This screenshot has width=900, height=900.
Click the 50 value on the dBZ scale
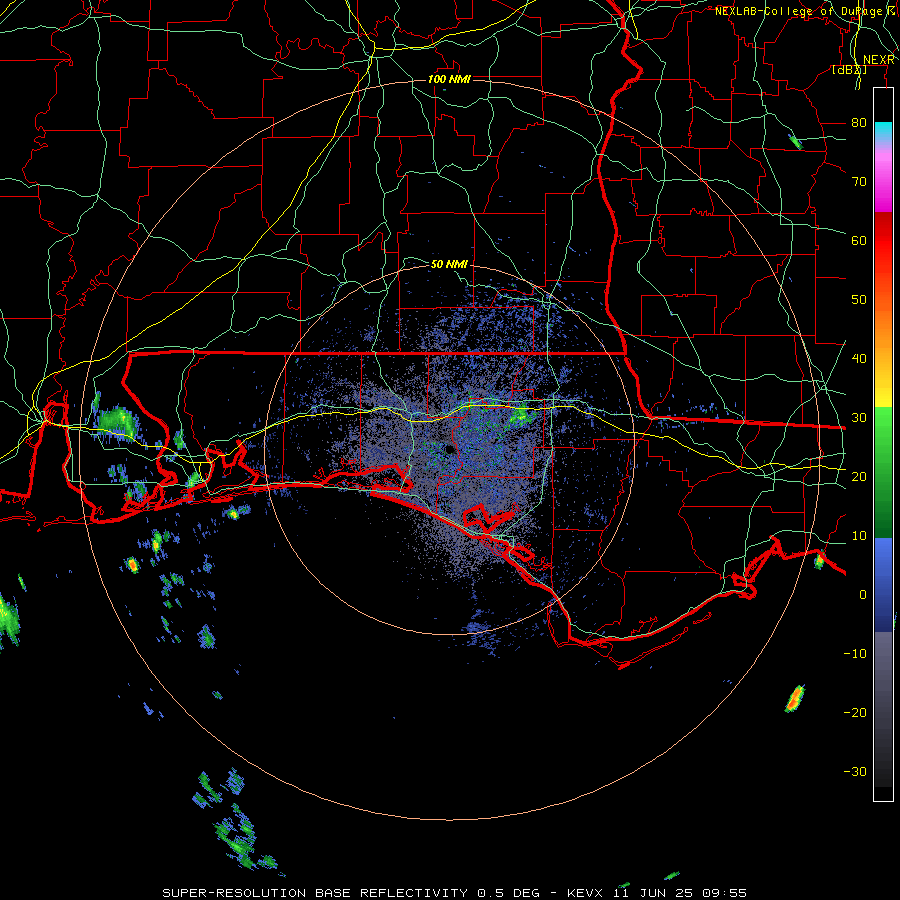tap(859, 300)
